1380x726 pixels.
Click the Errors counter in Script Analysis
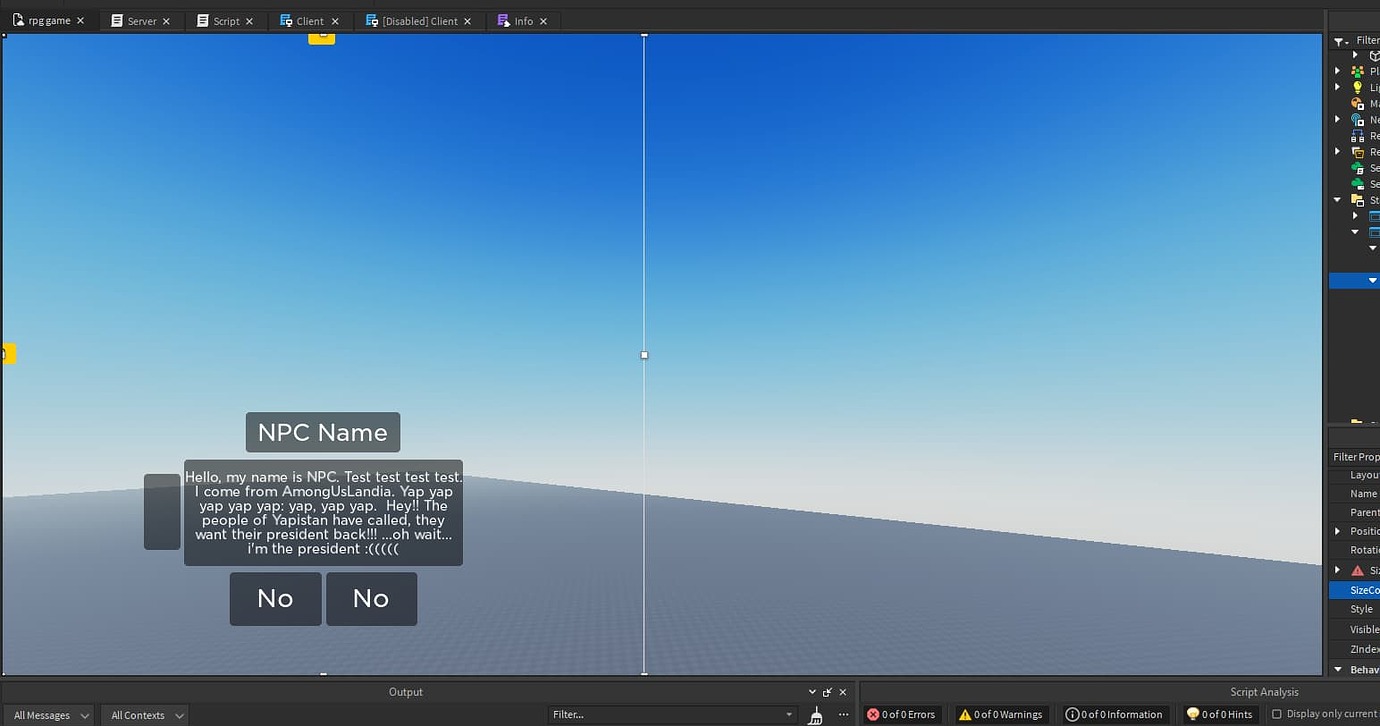click(901, 714)
